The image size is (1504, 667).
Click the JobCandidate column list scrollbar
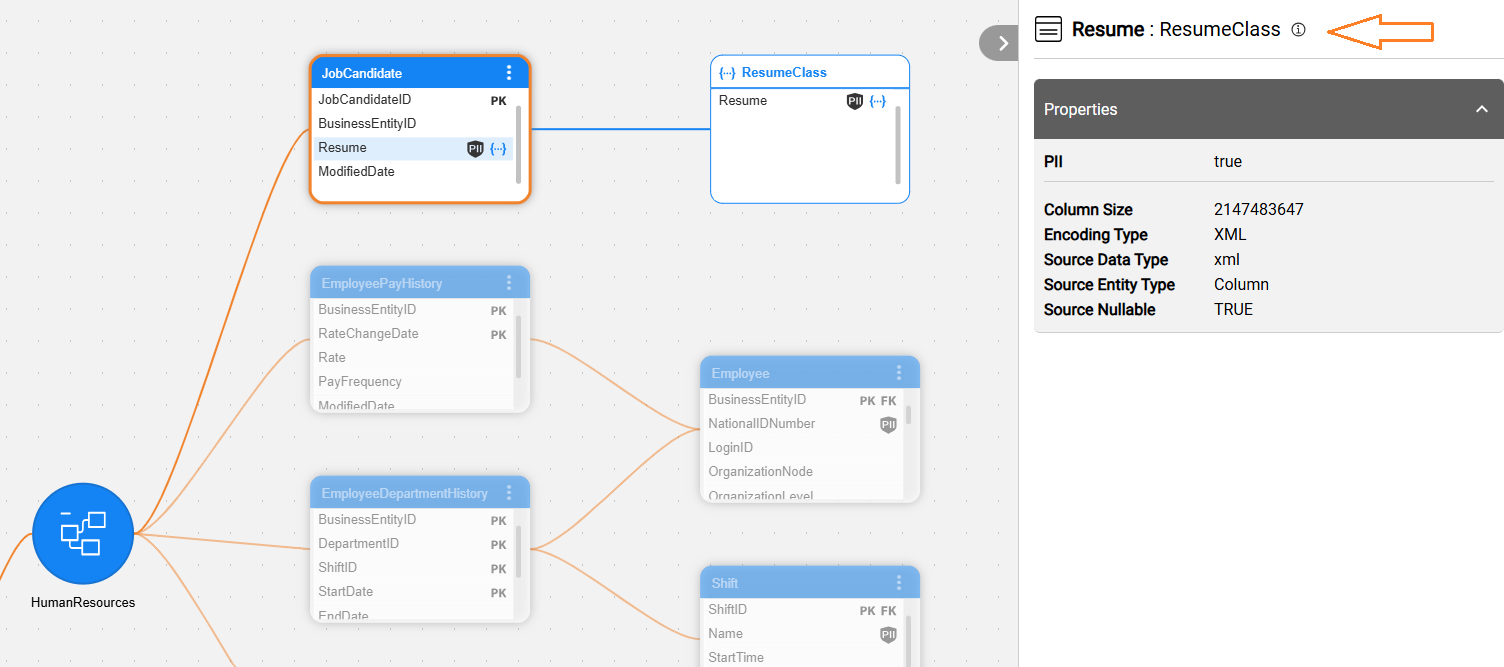(x=518, y=145)
